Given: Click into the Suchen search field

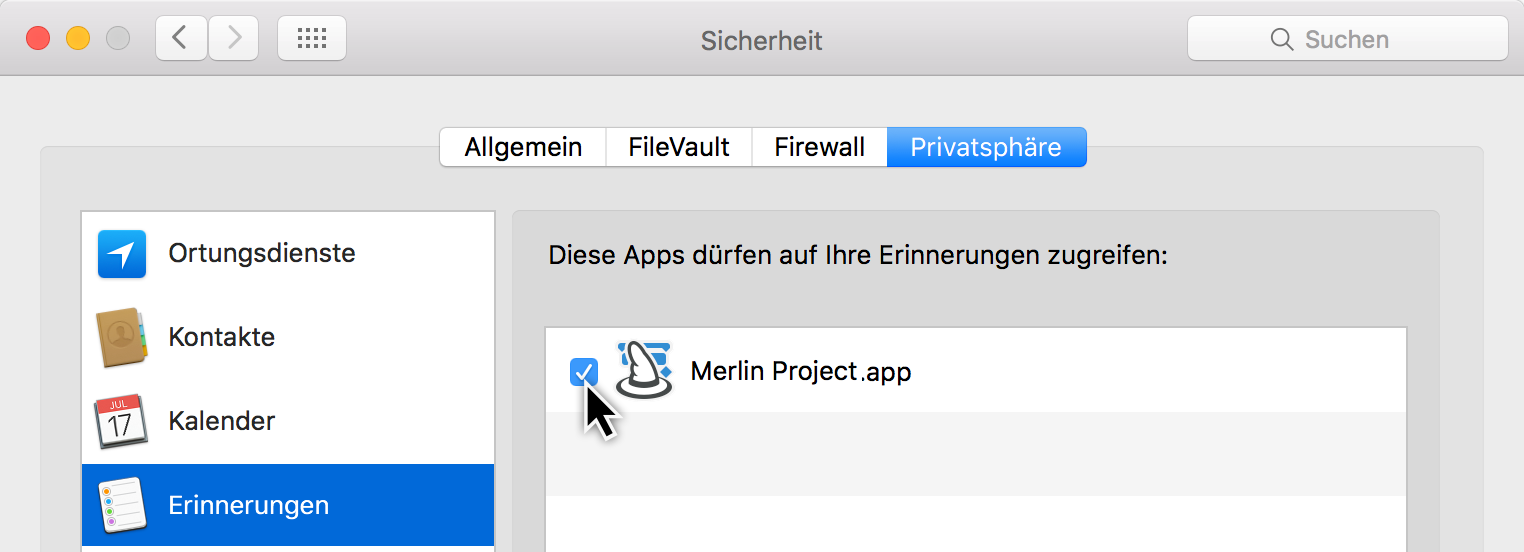Looking at the screenshot, I should 1380,40.
